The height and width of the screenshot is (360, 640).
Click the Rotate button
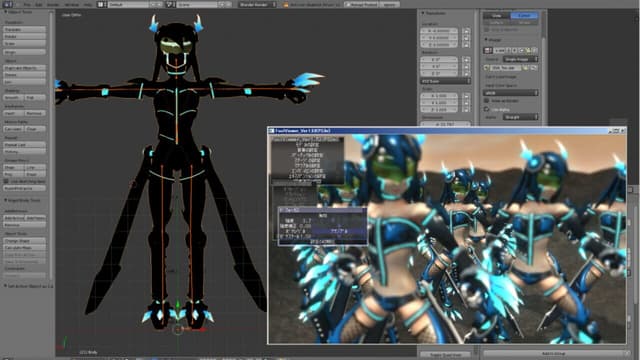tap(24, 36)
